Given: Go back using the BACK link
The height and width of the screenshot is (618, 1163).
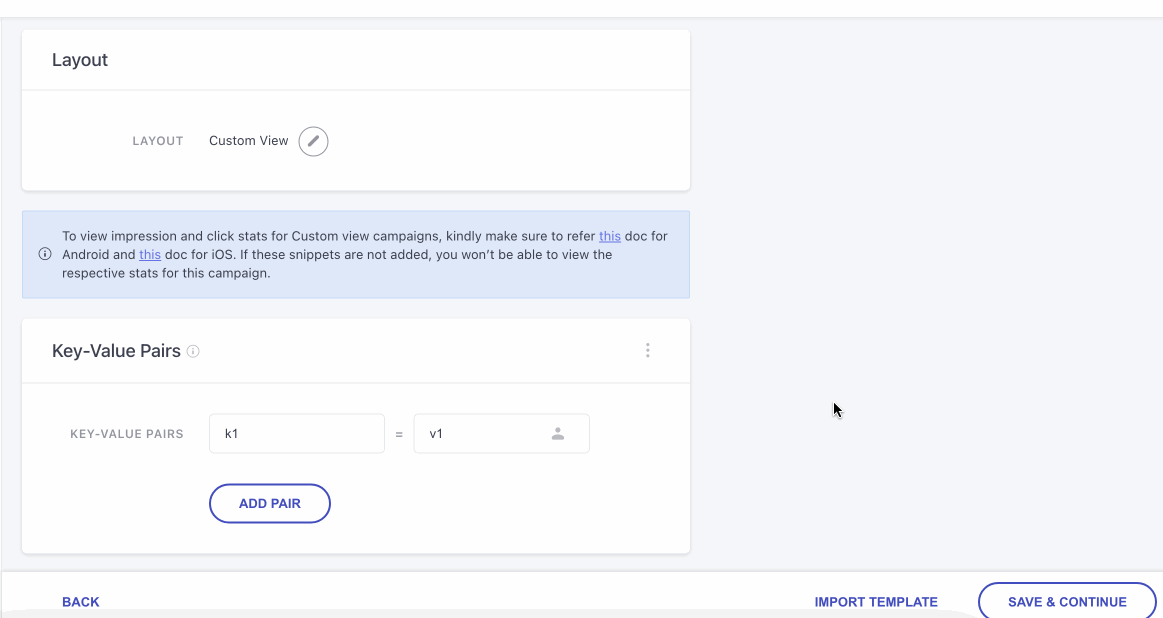Looking at the screenshot, I should (80, 601).
